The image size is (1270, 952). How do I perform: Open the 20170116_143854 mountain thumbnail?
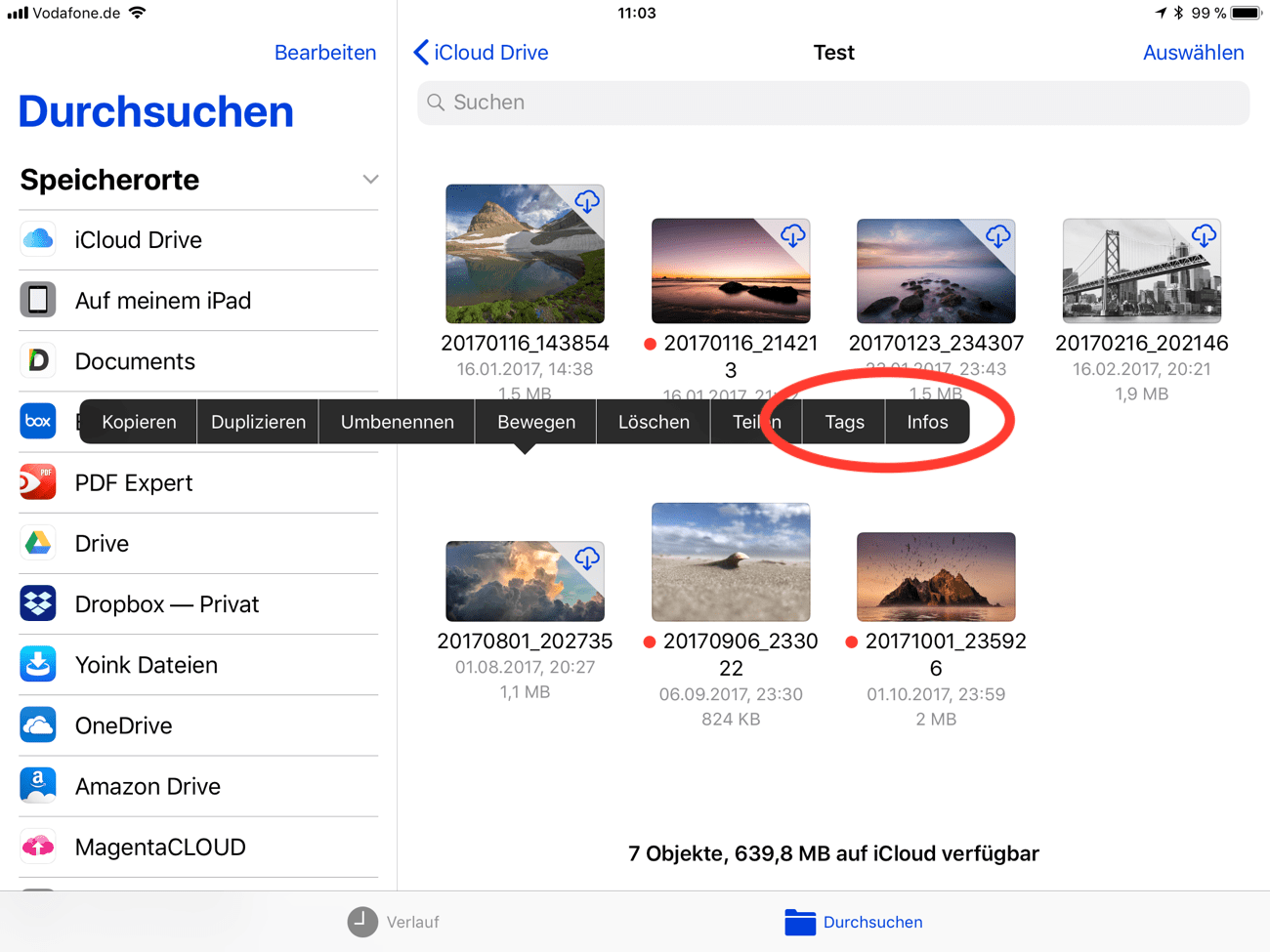coord(525,254)
